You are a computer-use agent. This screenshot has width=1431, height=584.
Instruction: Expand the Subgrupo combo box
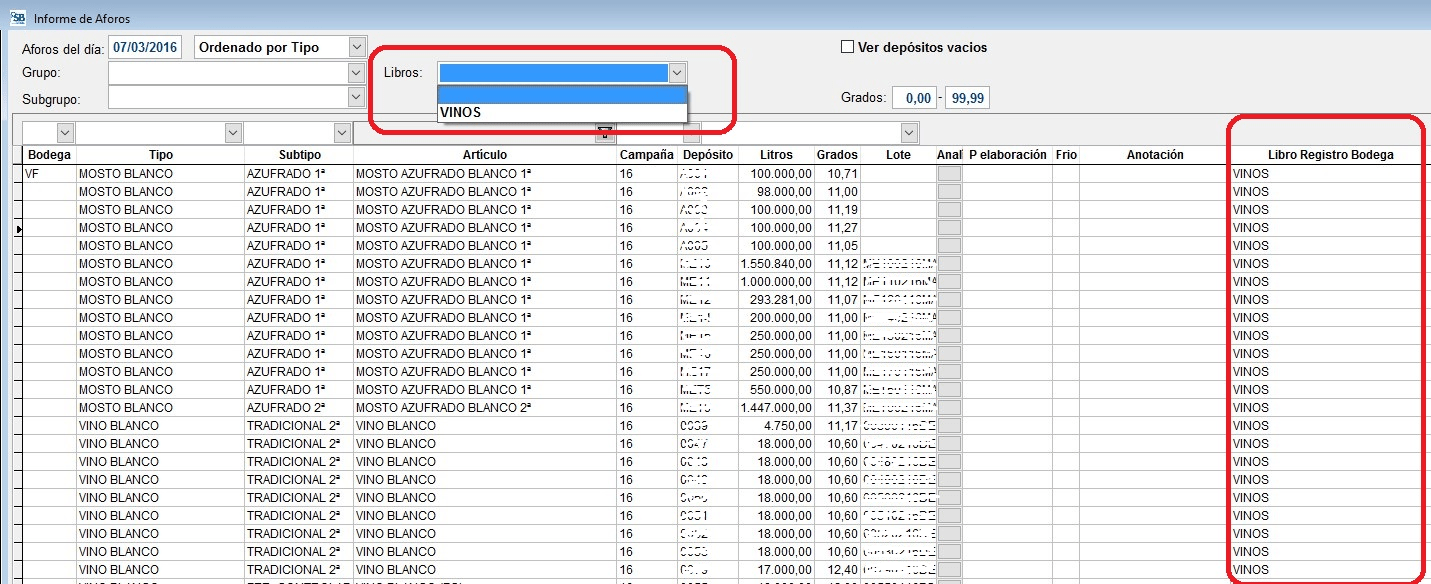coord(357,97)
